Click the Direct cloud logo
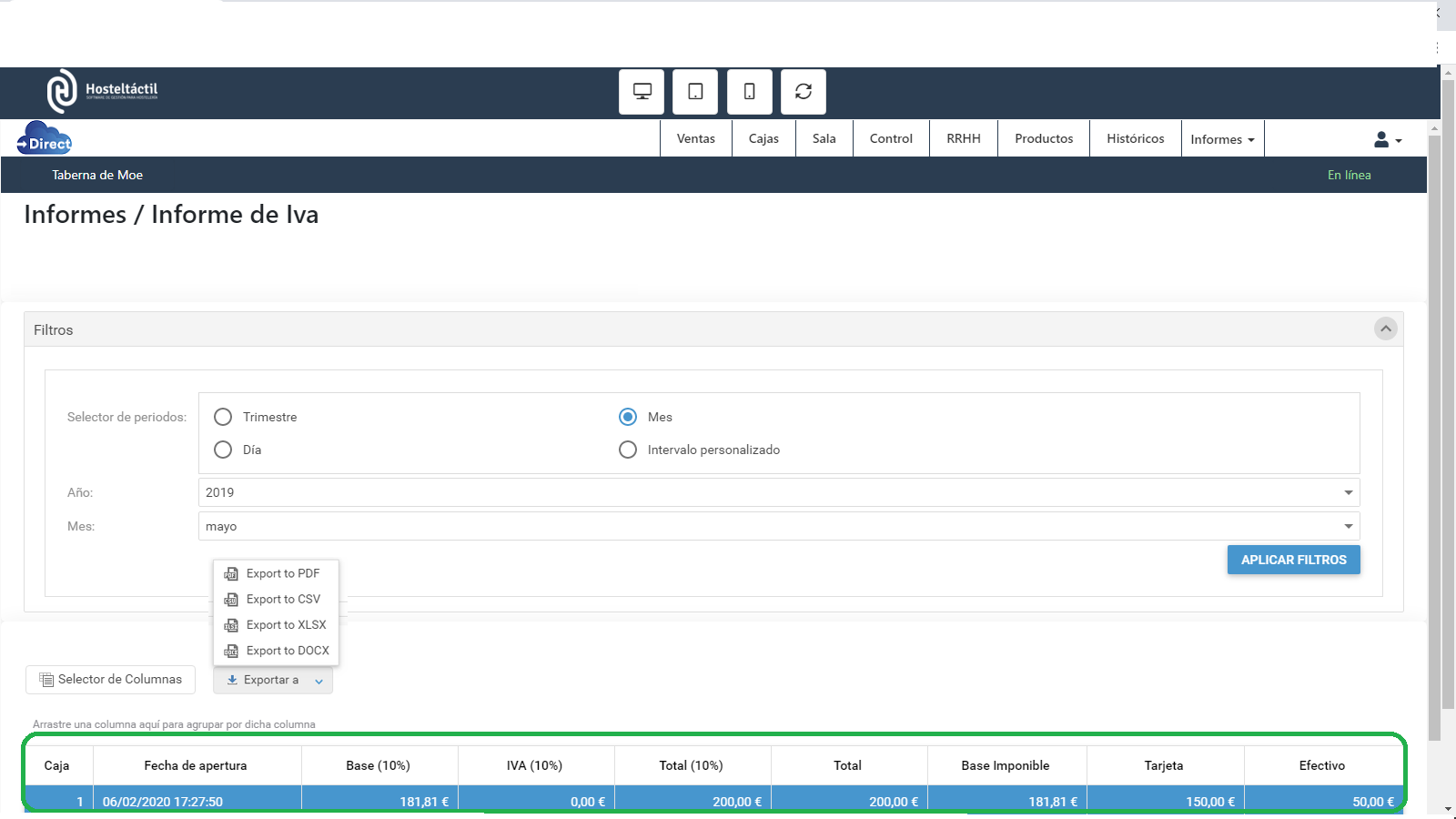 click(45, 138)
